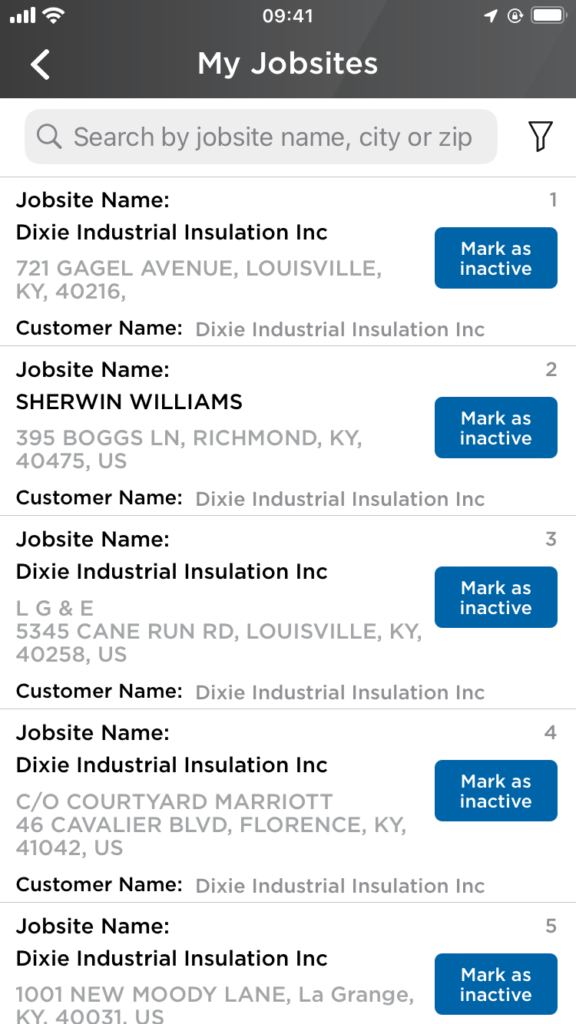
Task: Tap the search by jobsite name field
Action: pos(260,136)
